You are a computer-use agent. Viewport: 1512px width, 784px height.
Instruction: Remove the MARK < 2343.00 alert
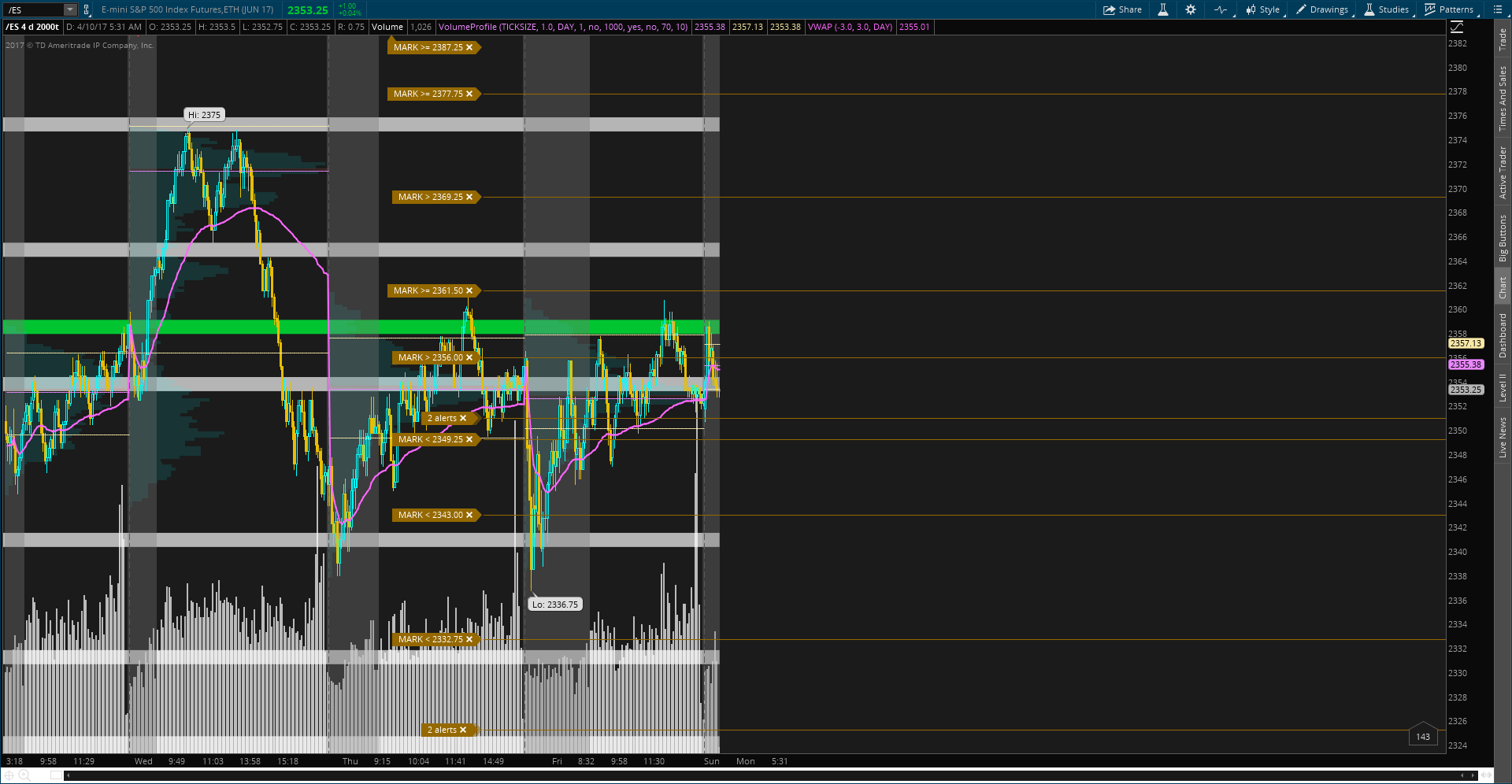click(469, 515)
